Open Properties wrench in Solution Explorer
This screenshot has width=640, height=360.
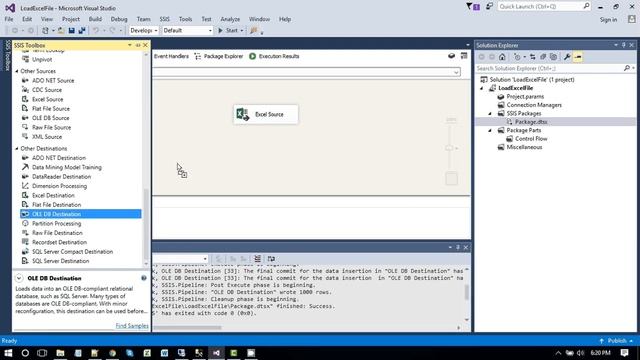click(567, 57)
